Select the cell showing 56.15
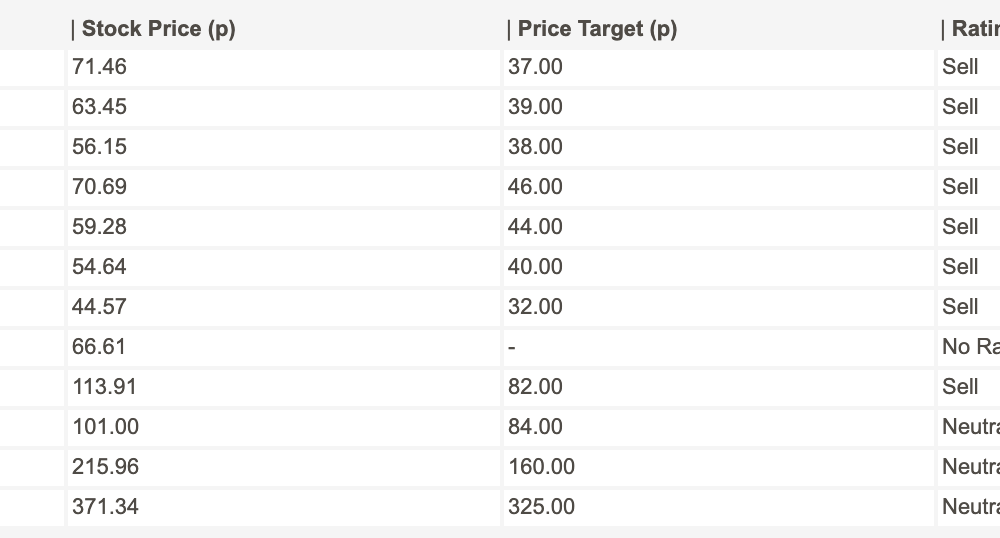The width and height of the screenshot is (1000, 538). [x=283, y=147]
